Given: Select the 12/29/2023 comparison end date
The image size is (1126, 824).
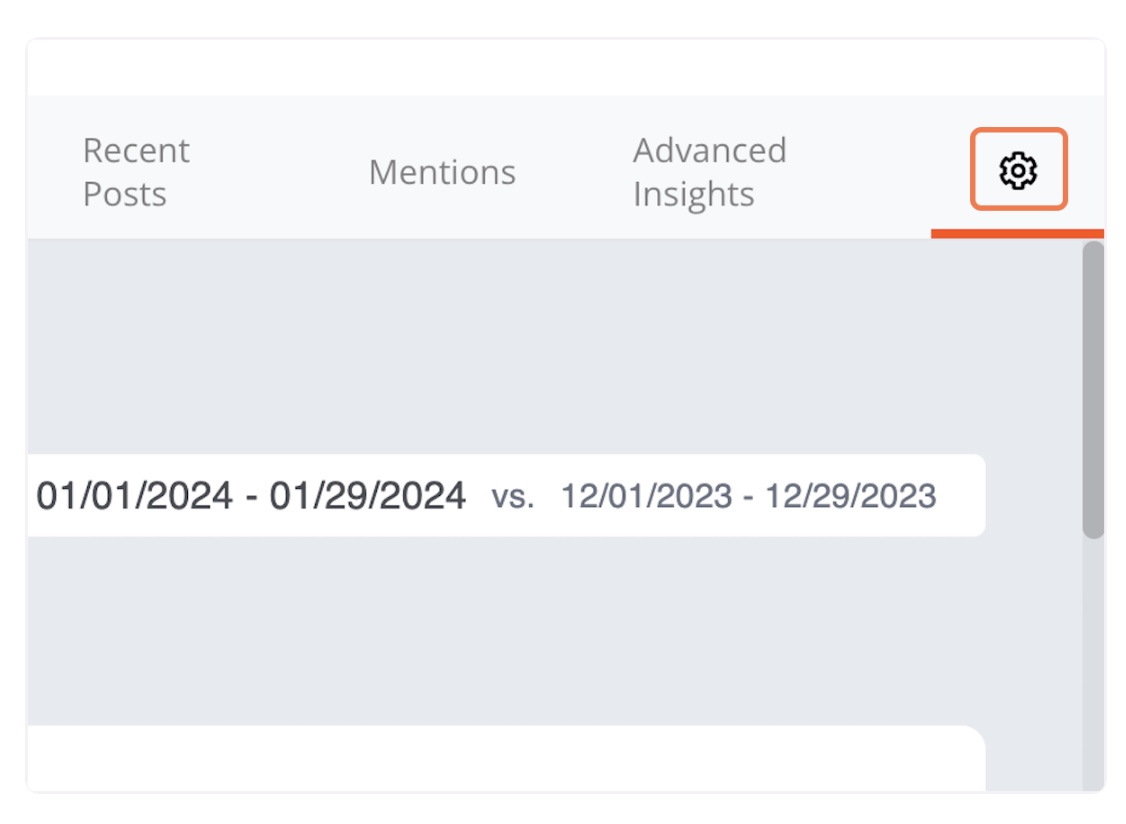Looking at the screenshot, I should (x=851, y=497).
